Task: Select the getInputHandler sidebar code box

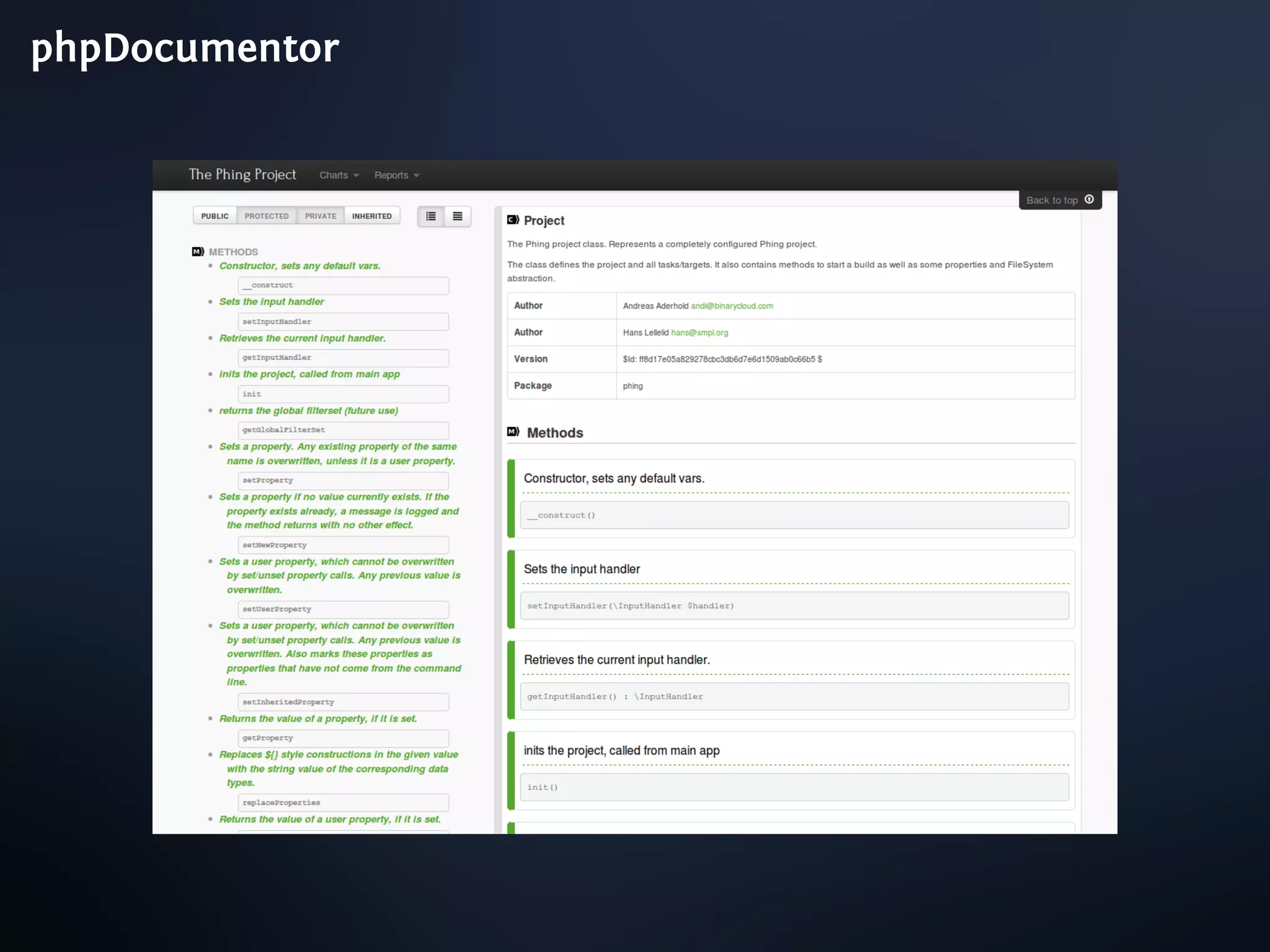Action: [x=344, y=358]
